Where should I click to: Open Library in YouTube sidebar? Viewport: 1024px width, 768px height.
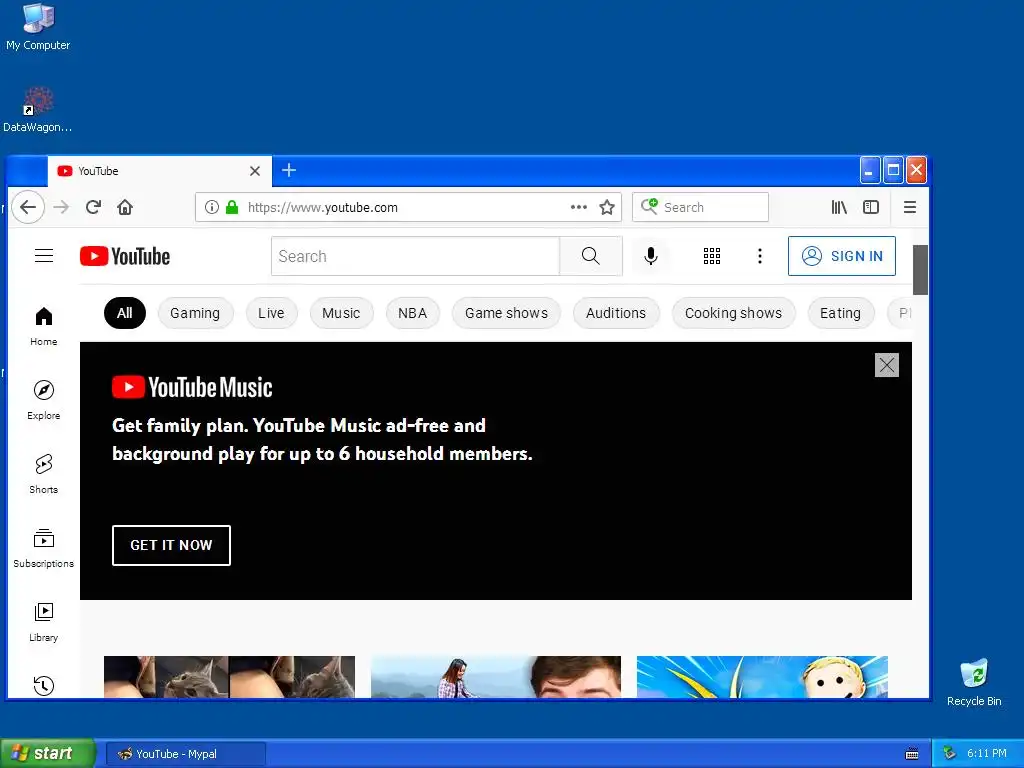pos(44,622)
